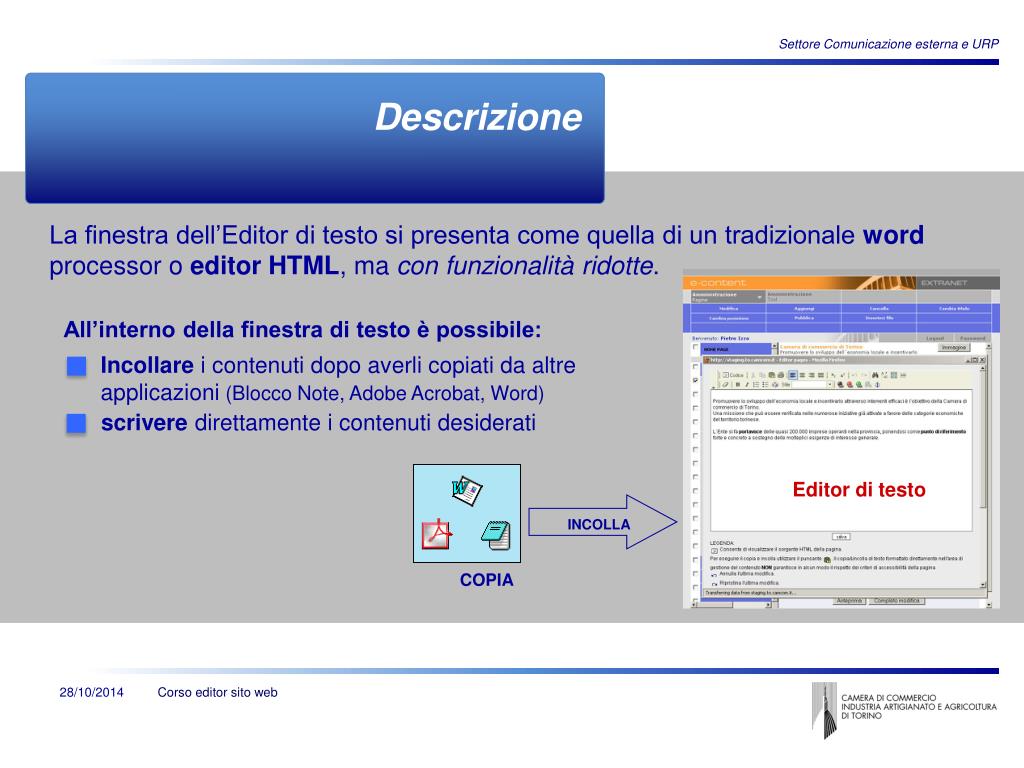Image resolution: width=1024 pixels, height=768 pixels.
Task: Switch to the Amministrazione Siti tab
Action: coord(803,297)
